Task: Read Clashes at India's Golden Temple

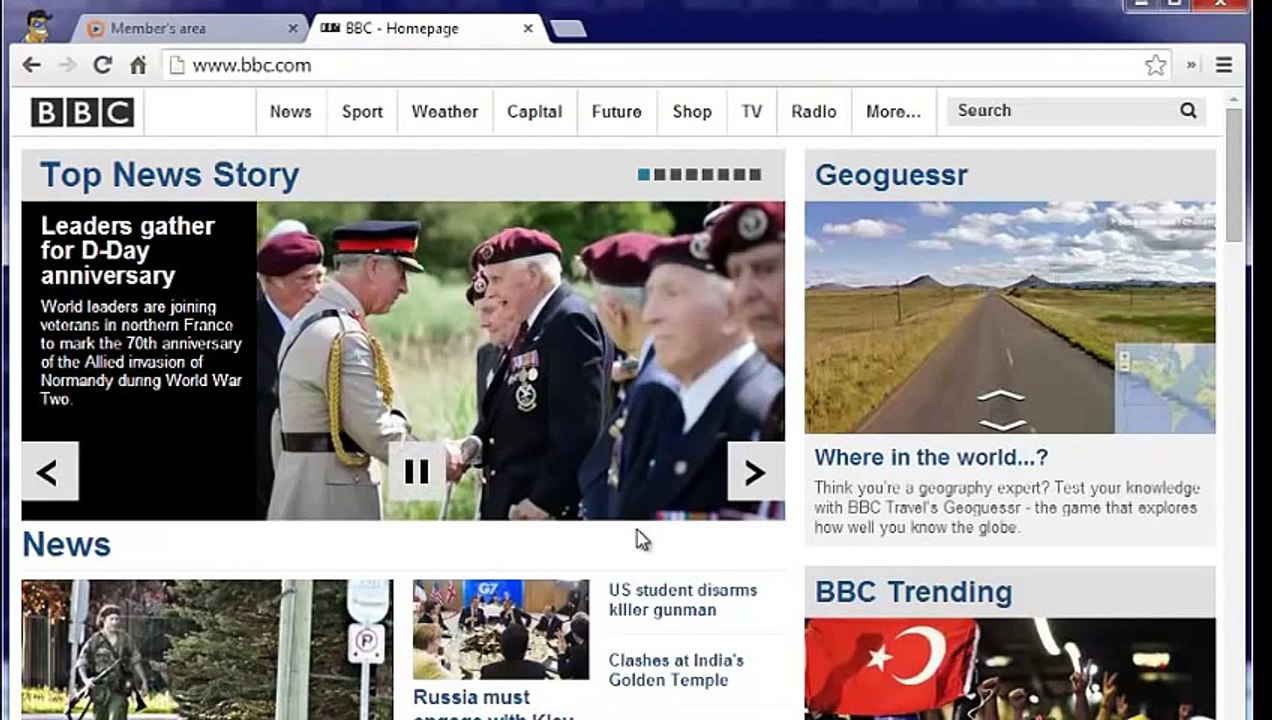Action: 676,670
